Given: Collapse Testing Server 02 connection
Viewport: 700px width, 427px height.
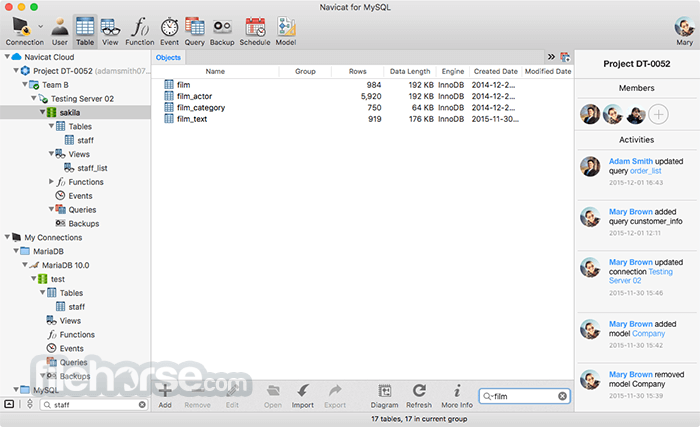Looking at the screenshot, I should pos(34,98).
